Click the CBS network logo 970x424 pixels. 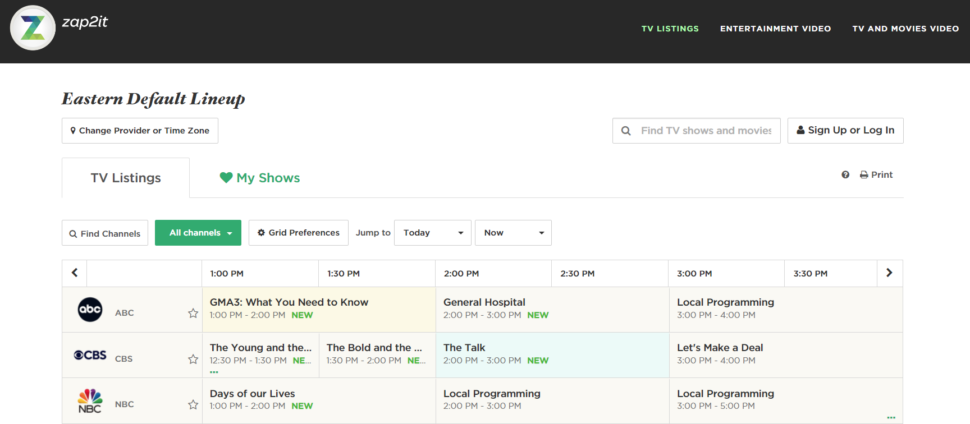[x=90, y=356]
